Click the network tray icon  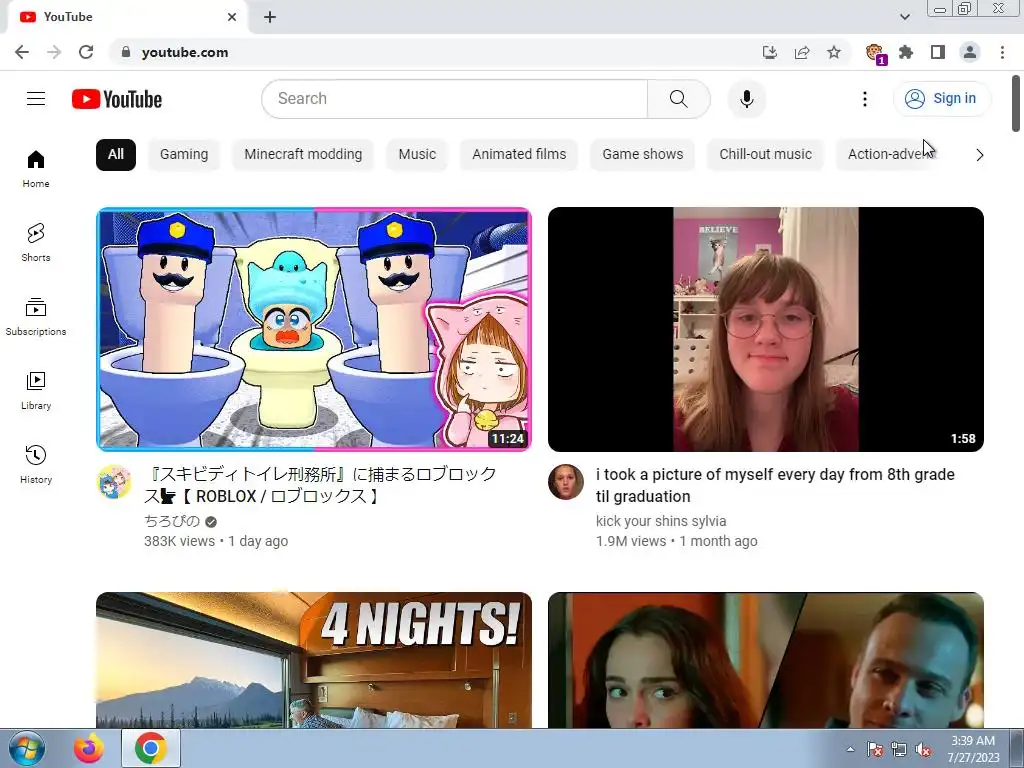[899, 750]
